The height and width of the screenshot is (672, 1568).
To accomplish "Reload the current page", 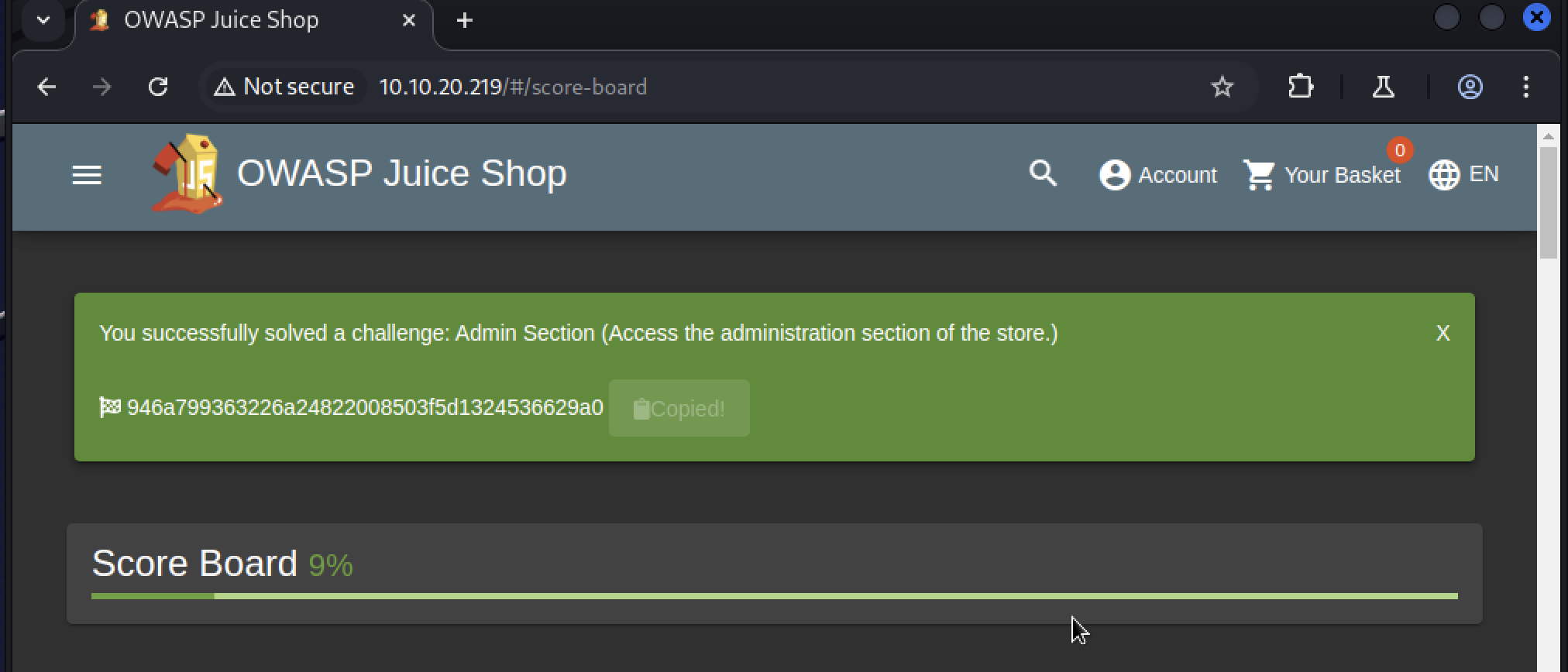I will click(x=158, y=87).
